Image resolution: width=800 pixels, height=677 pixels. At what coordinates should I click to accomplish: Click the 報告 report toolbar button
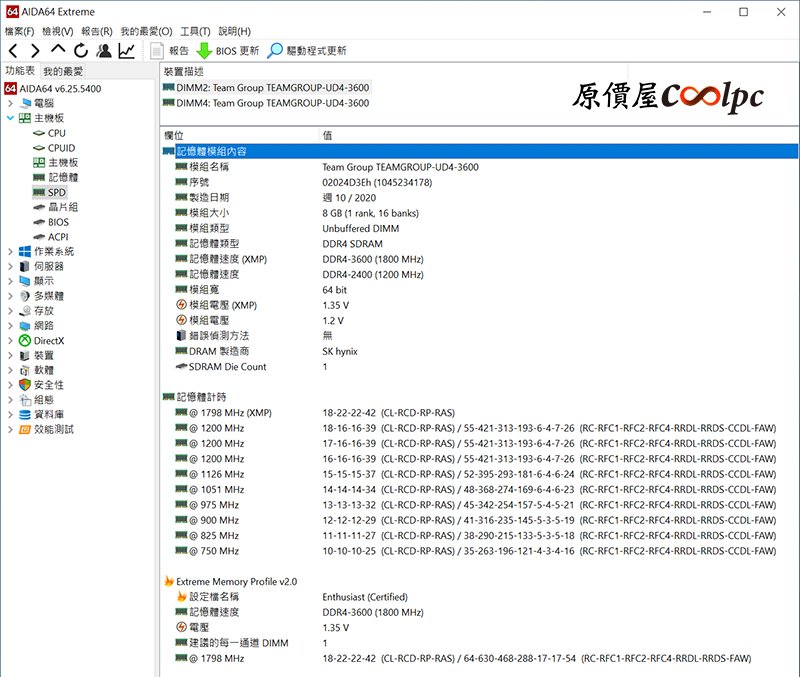[170, 51]
